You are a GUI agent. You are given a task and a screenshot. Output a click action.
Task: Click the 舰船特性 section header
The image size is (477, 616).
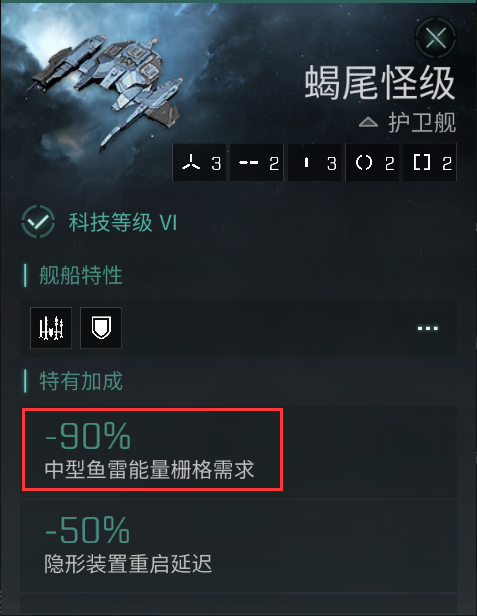(81, 275)
